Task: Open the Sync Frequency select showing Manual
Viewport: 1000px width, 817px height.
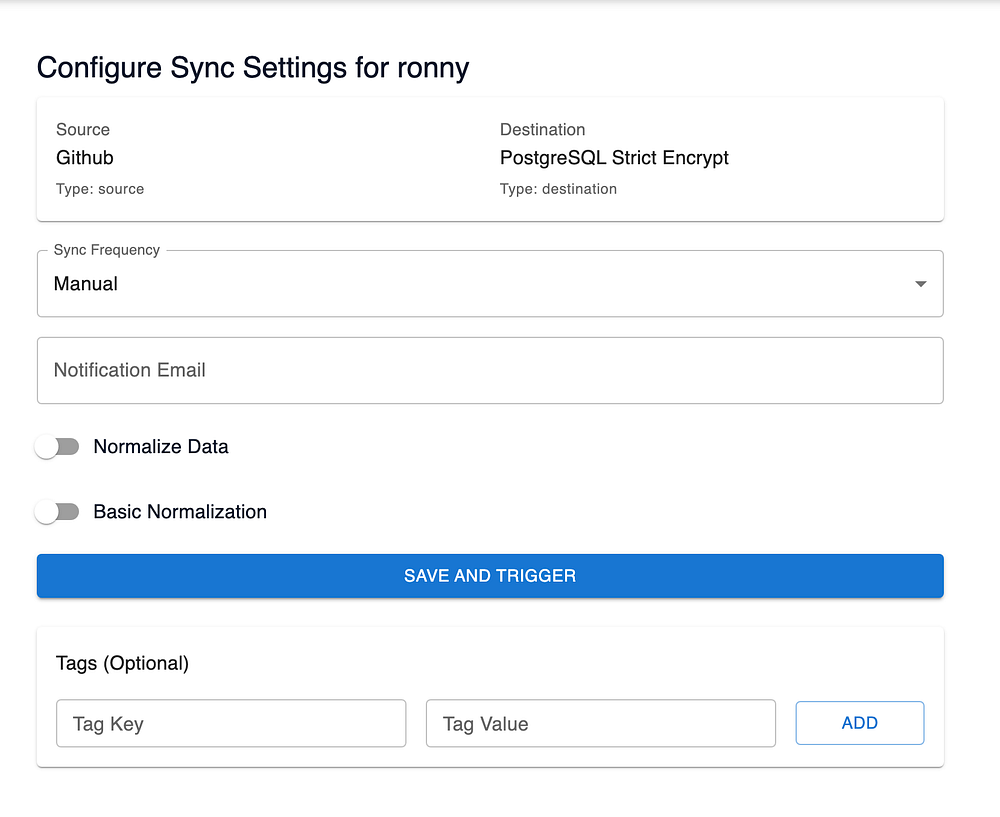Action: coord(480,284)
